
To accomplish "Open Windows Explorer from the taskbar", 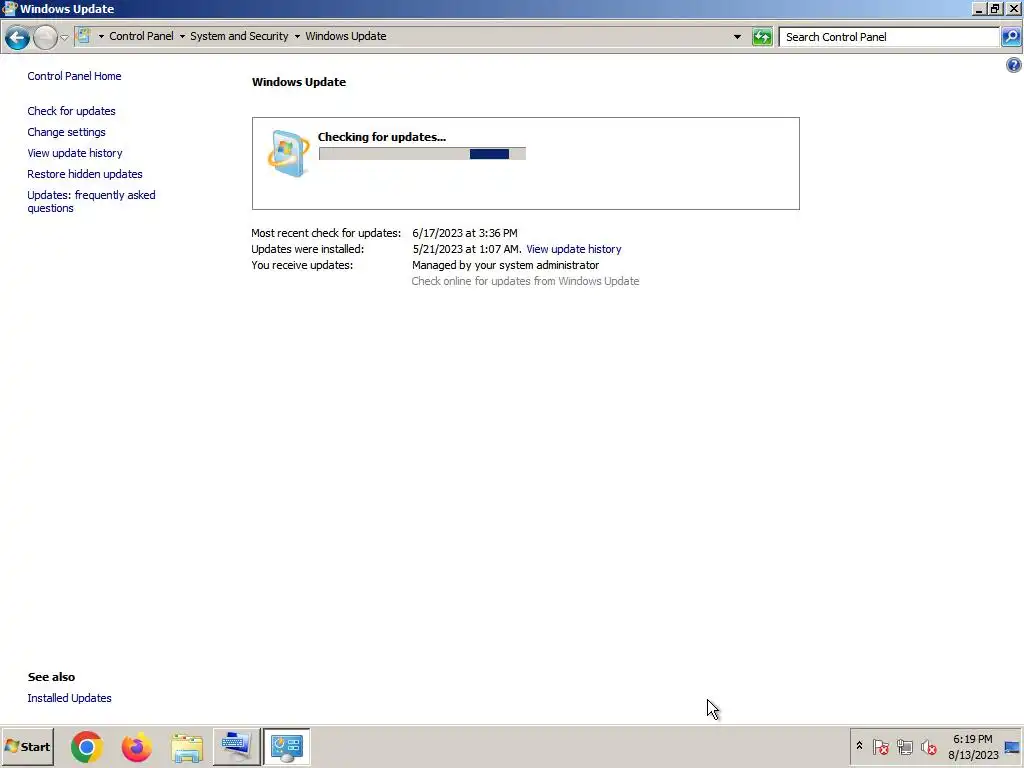I will [x=187, y=747].
